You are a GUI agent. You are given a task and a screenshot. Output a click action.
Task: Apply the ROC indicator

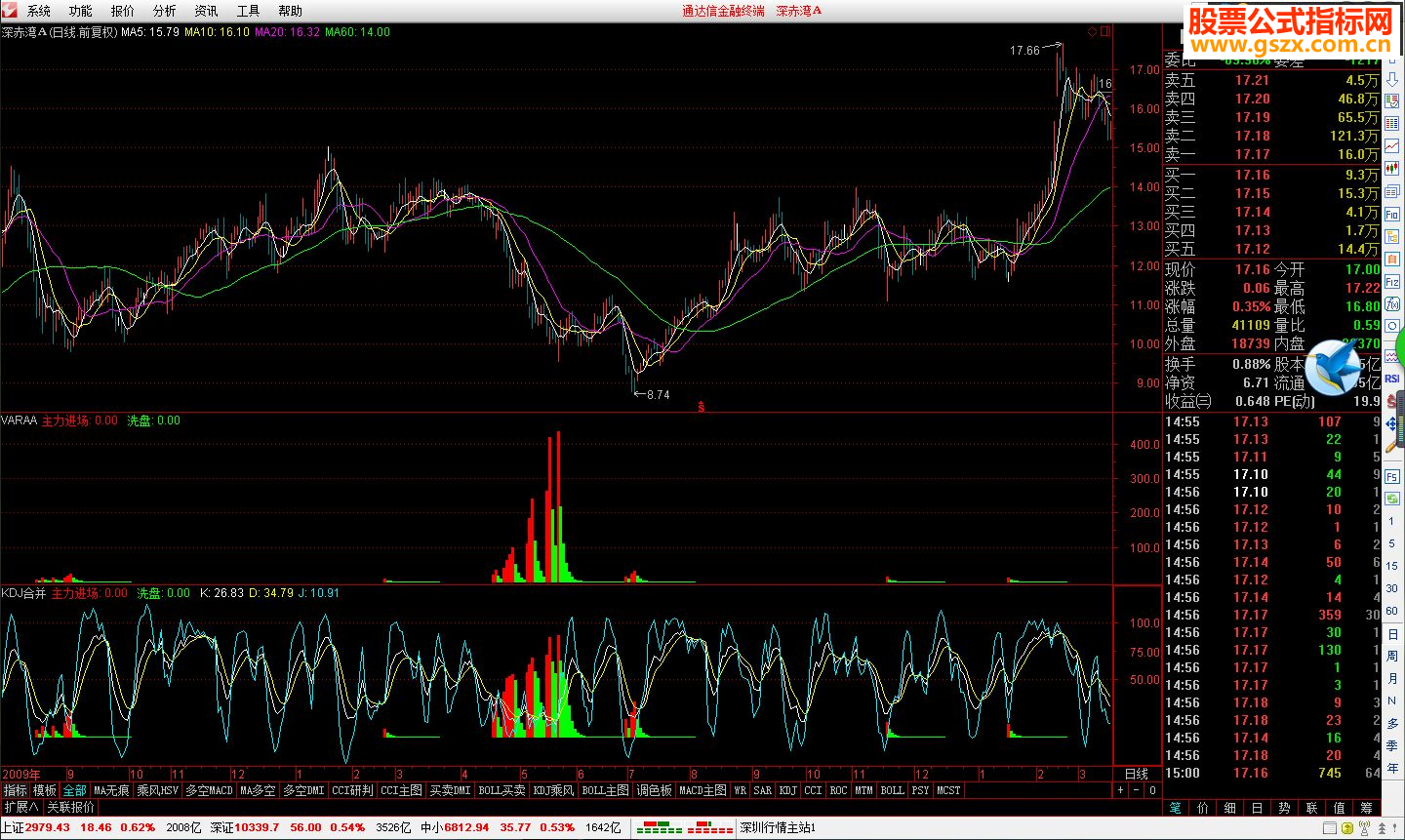pyautogui.click(x=838, y=790)
